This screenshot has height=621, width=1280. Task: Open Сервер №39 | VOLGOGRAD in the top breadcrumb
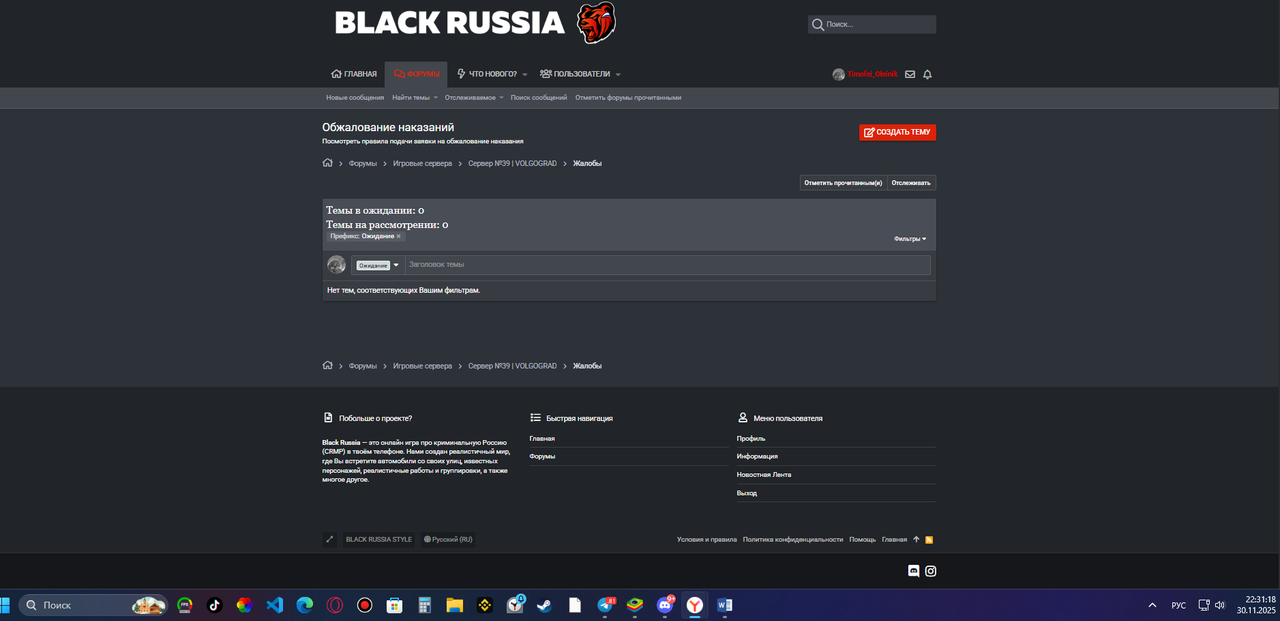[x=512, y=163]
